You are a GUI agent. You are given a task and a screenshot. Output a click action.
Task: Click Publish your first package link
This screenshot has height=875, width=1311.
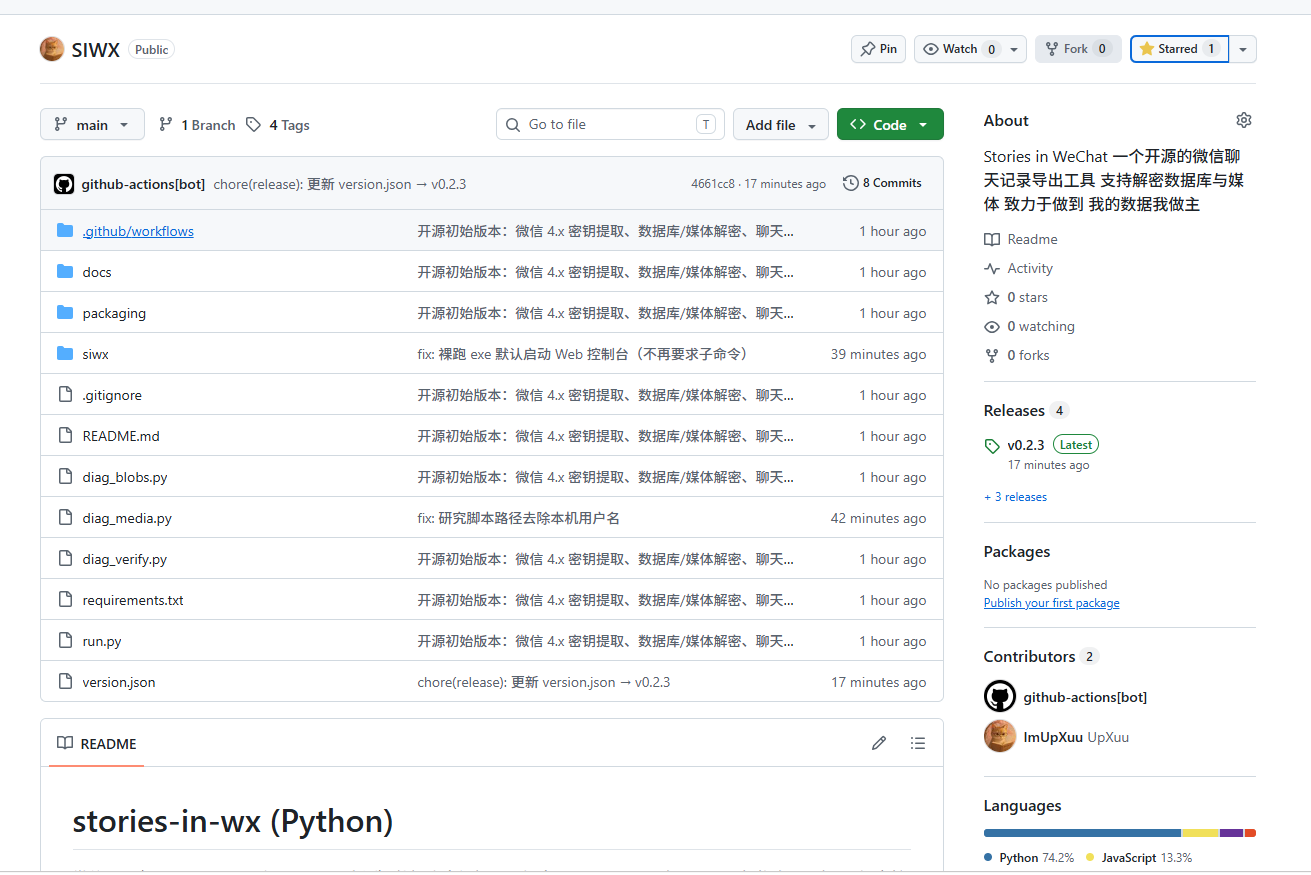pos(1051,603)
